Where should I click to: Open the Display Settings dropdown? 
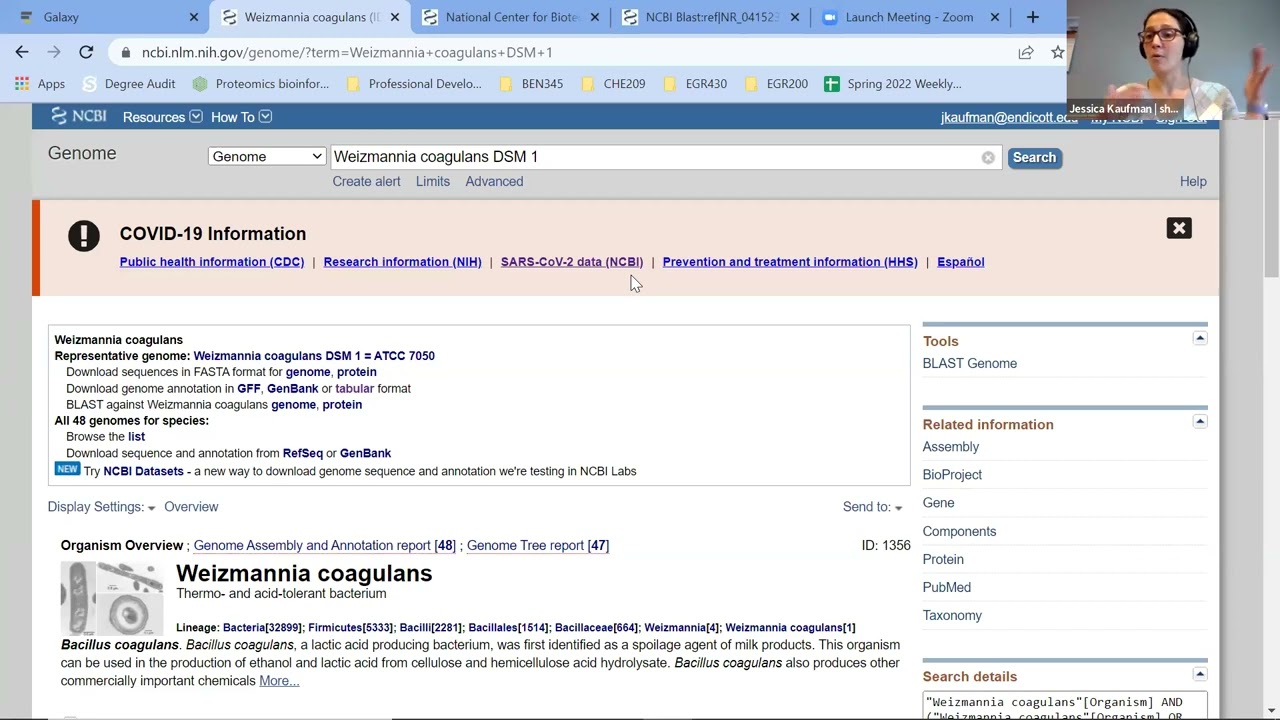click(x=101, y=507)
